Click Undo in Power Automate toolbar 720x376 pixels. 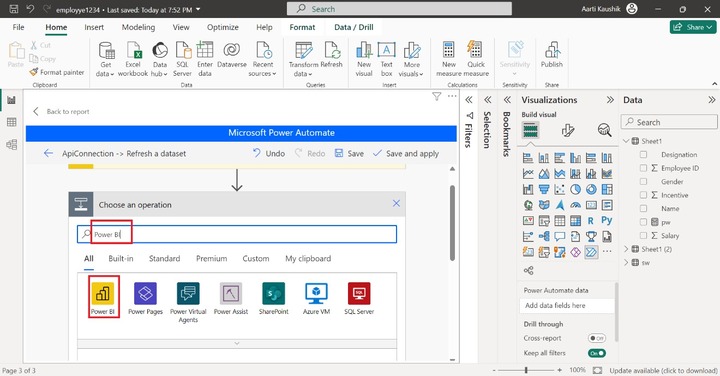(269, 153)
